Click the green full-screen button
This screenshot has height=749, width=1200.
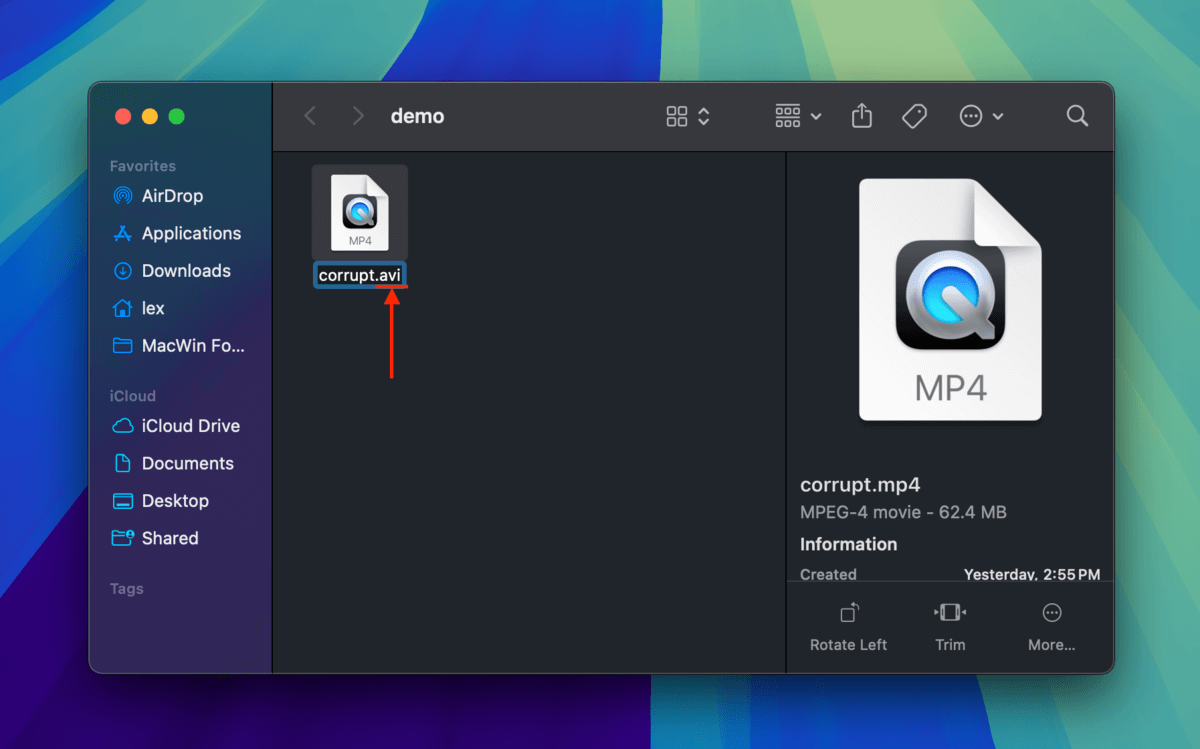tap(177, 116)
